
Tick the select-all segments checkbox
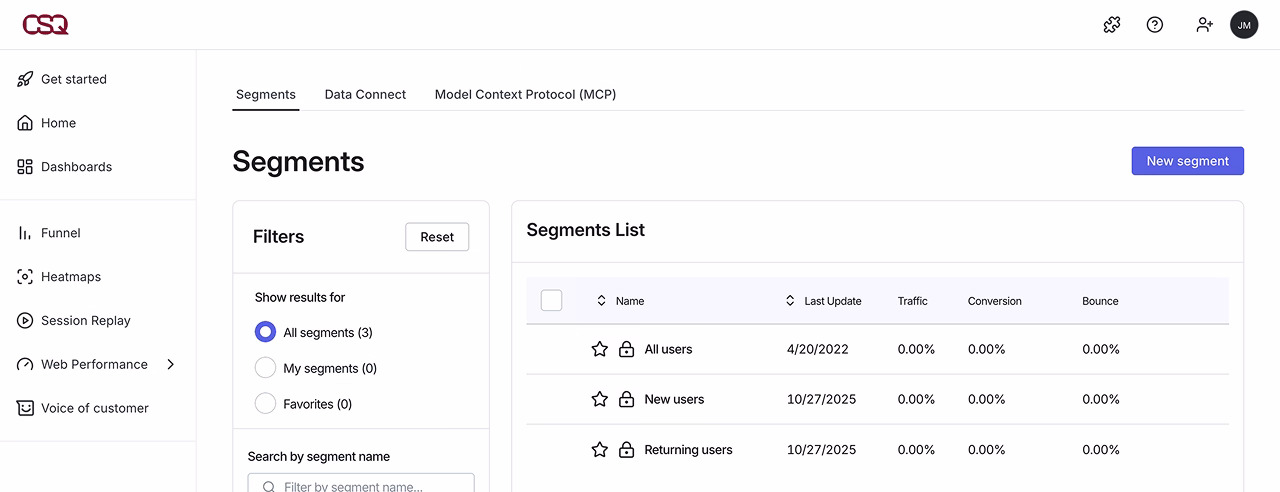551,300
